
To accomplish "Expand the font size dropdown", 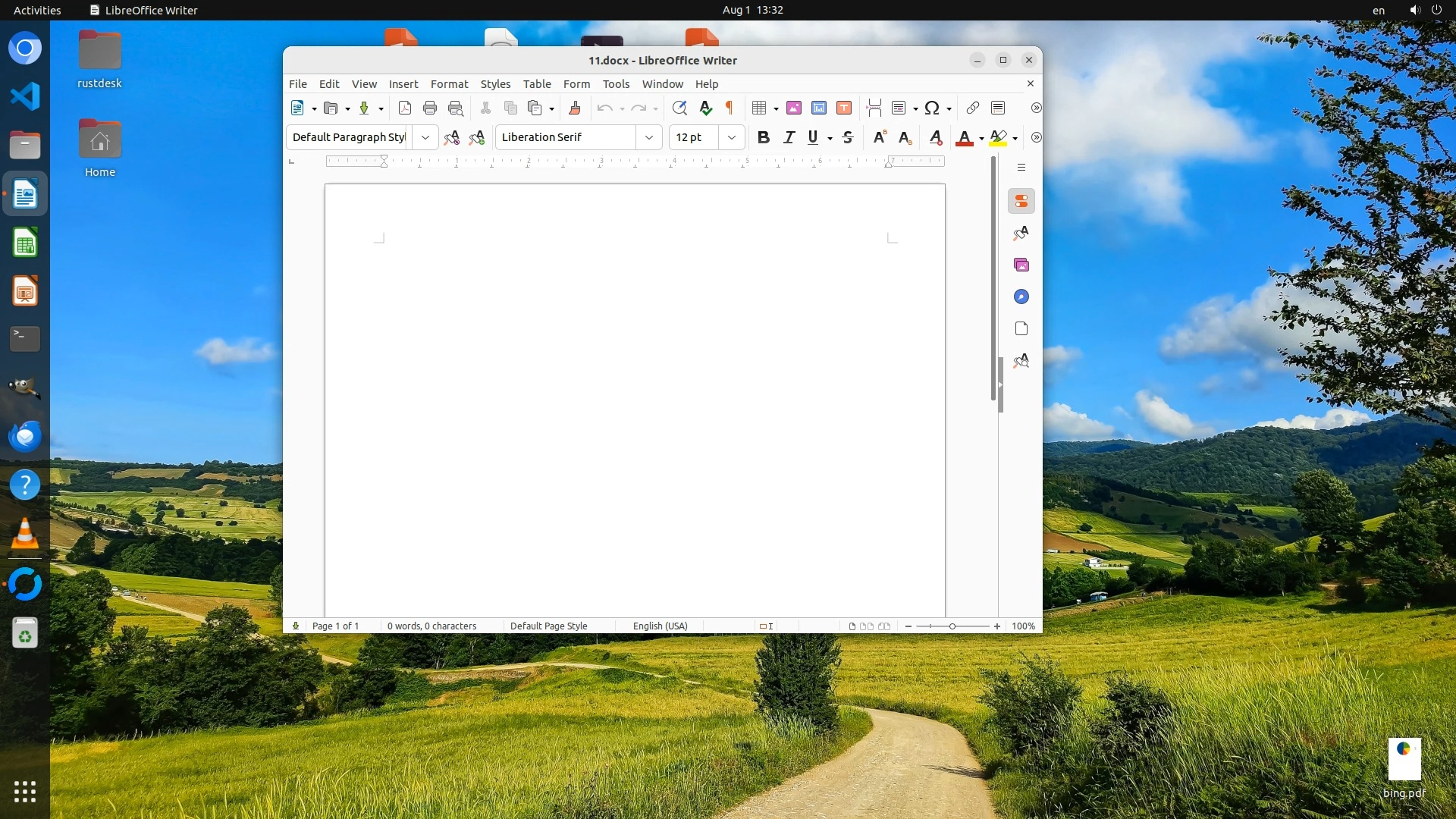I will (731, 137).
